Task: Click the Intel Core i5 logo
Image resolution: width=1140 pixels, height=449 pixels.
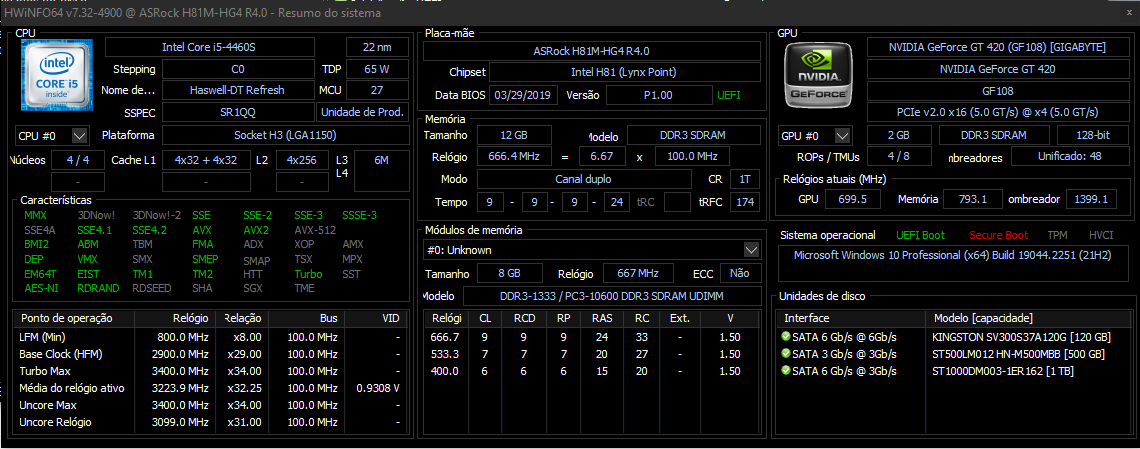Action: coord(56,76)
